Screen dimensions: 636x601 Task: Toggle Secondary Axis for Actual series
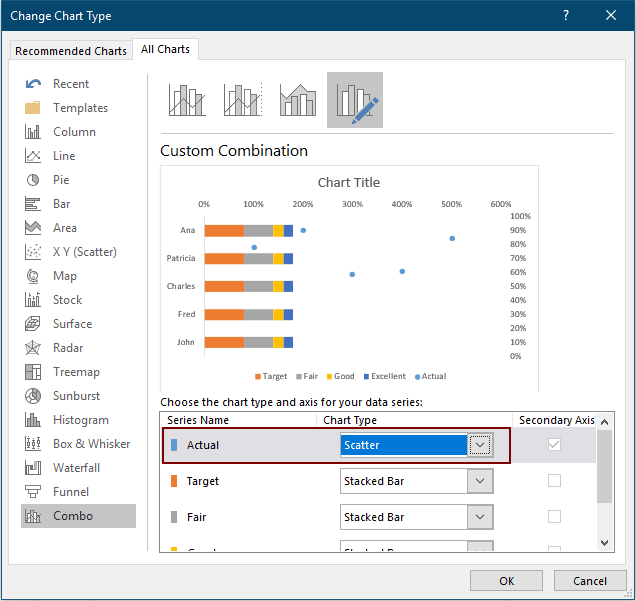(x=554, y=445)
